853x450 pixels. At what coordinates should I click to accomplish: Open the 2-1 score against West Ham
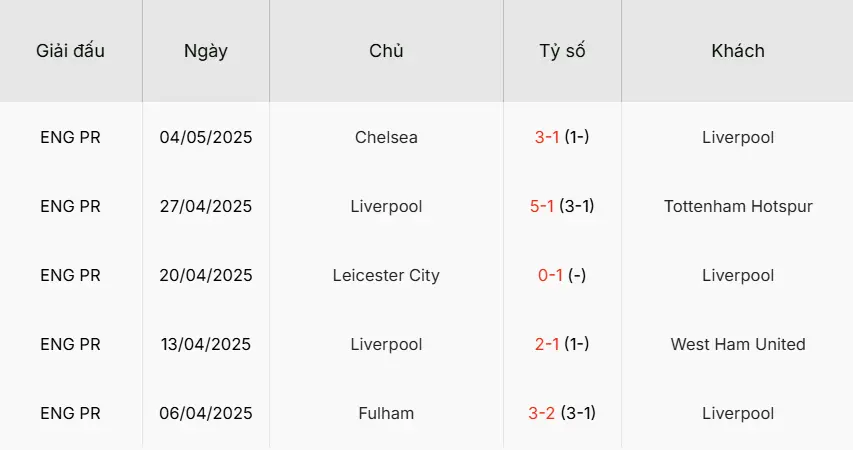click(x=547, y=344)
